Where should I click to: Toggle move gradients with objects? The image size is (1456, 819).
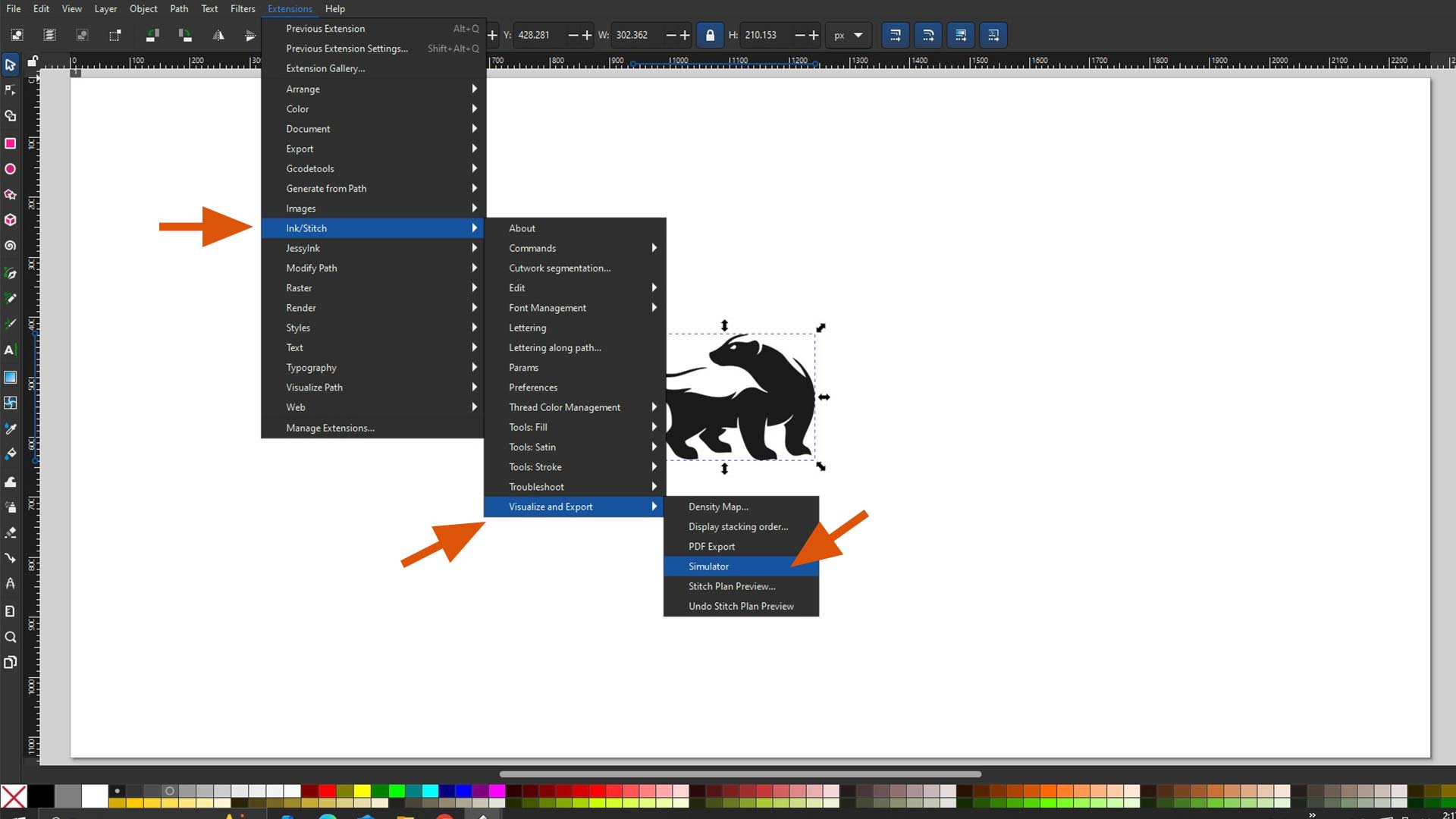pos(961,35)
